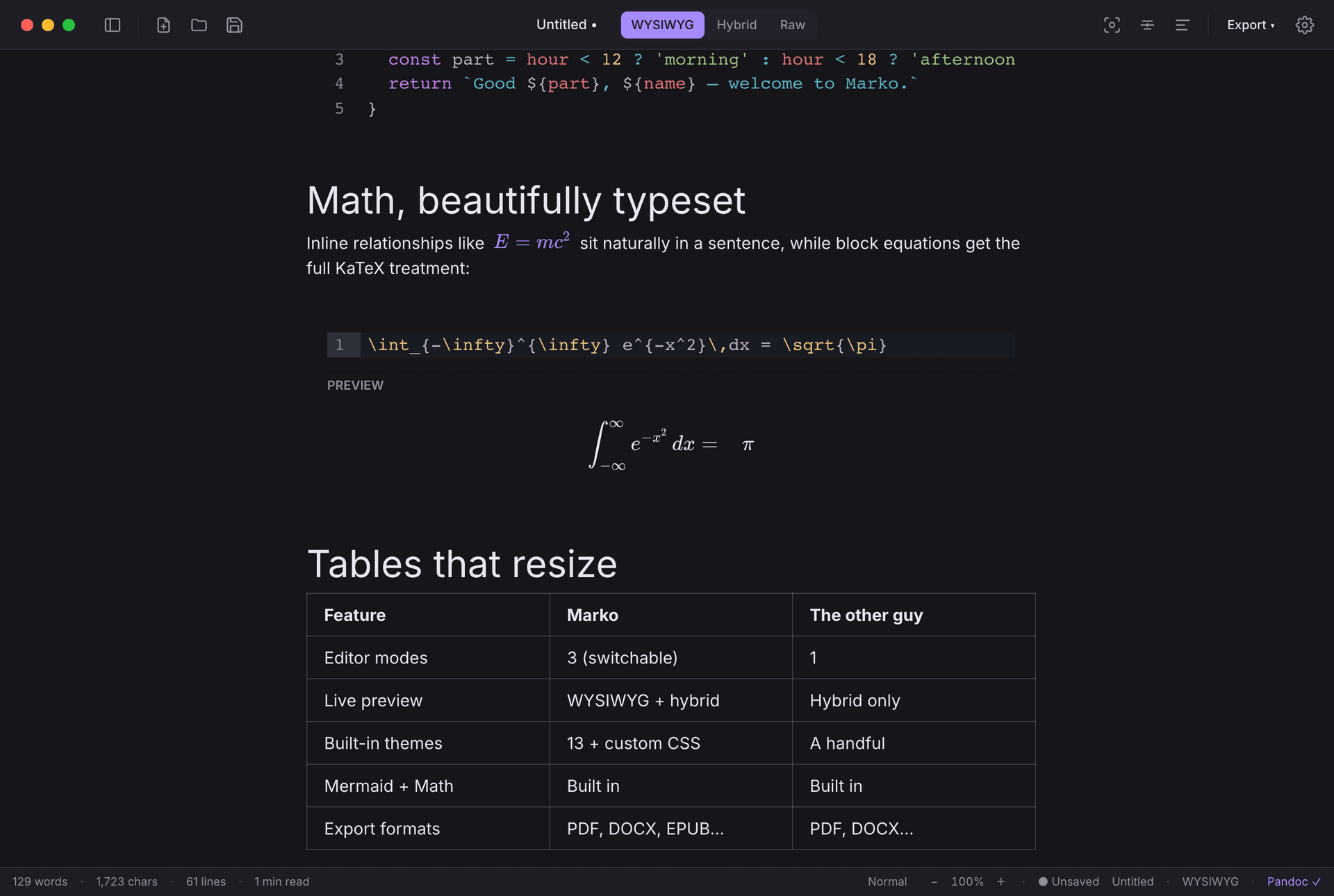Click the 1 min read estimate
This screenshot has height=896, width=1334.
coord(281,881)
